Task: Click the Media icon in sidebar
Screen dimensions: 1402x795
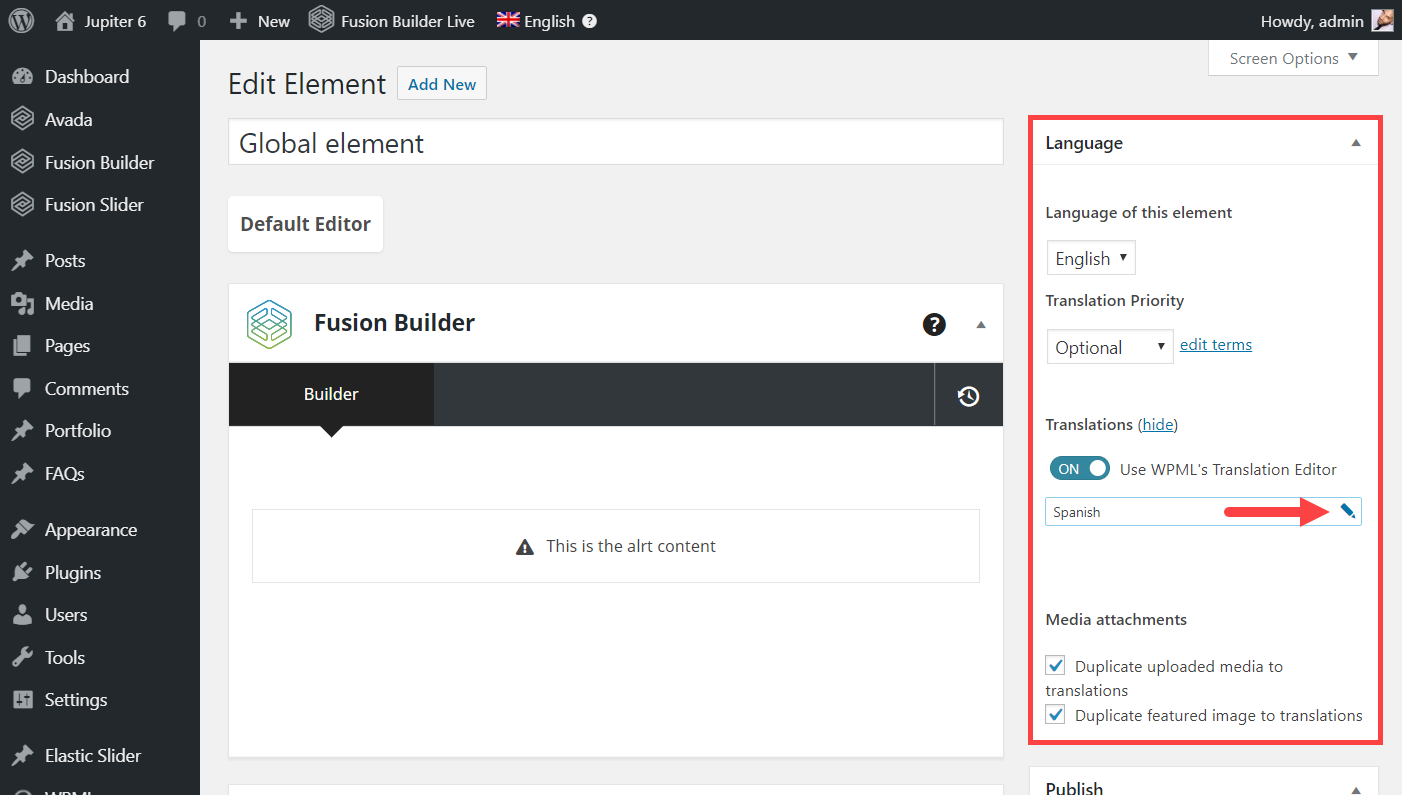Action: pyautogui.click(x=22, y=304)
